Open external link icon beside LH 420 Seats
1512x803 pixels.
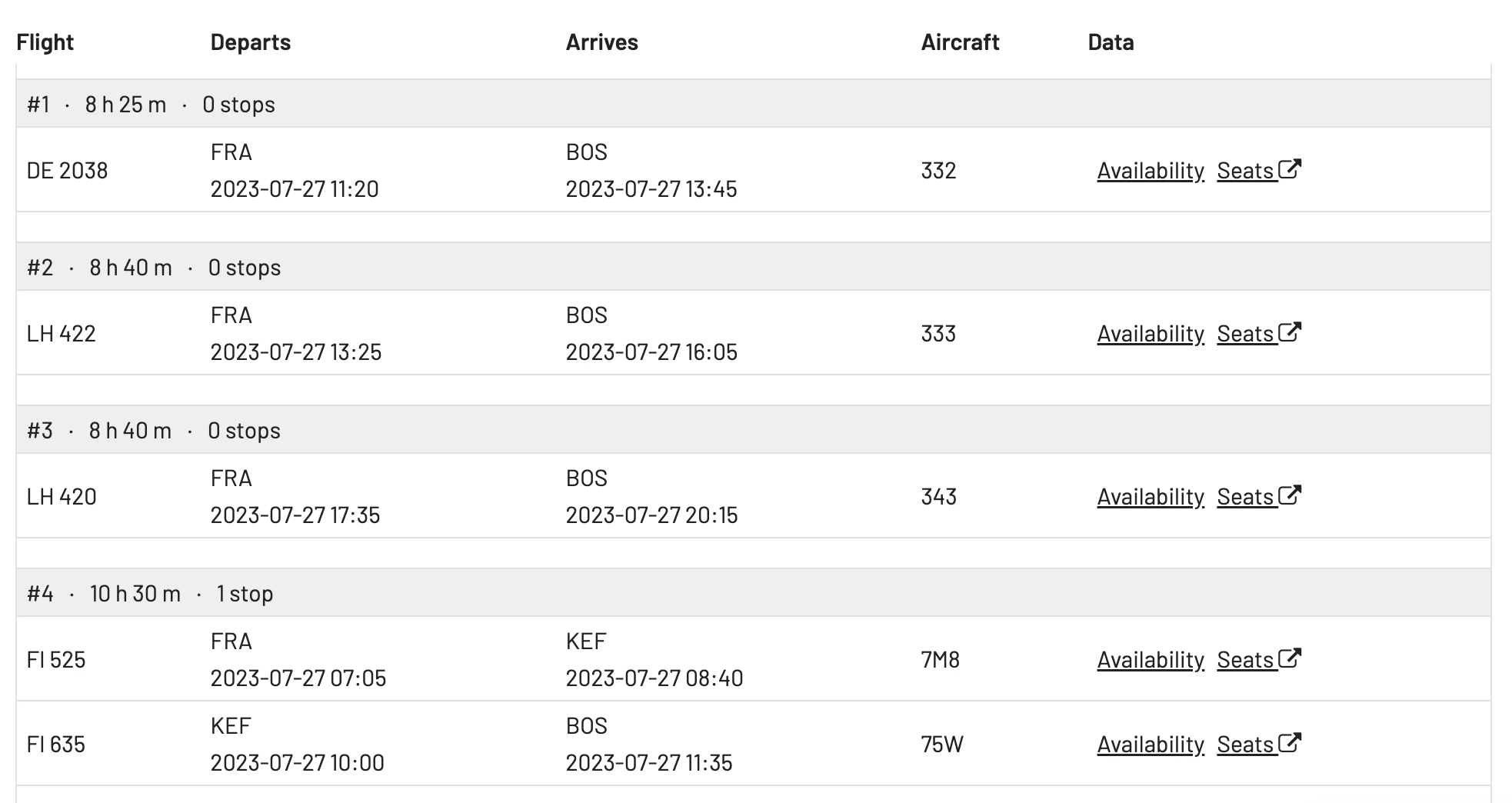(x=1290, y=495)
